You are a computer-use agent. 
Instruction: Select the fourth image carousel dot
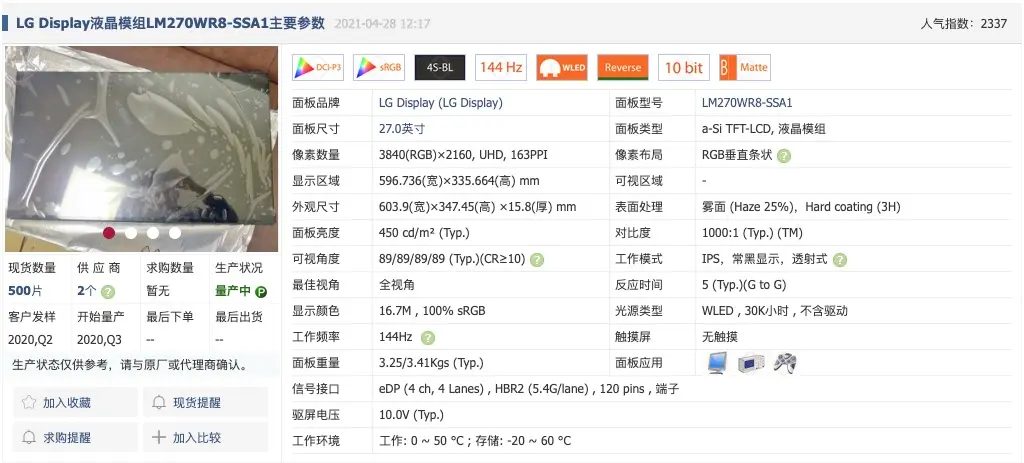point(175,232)
